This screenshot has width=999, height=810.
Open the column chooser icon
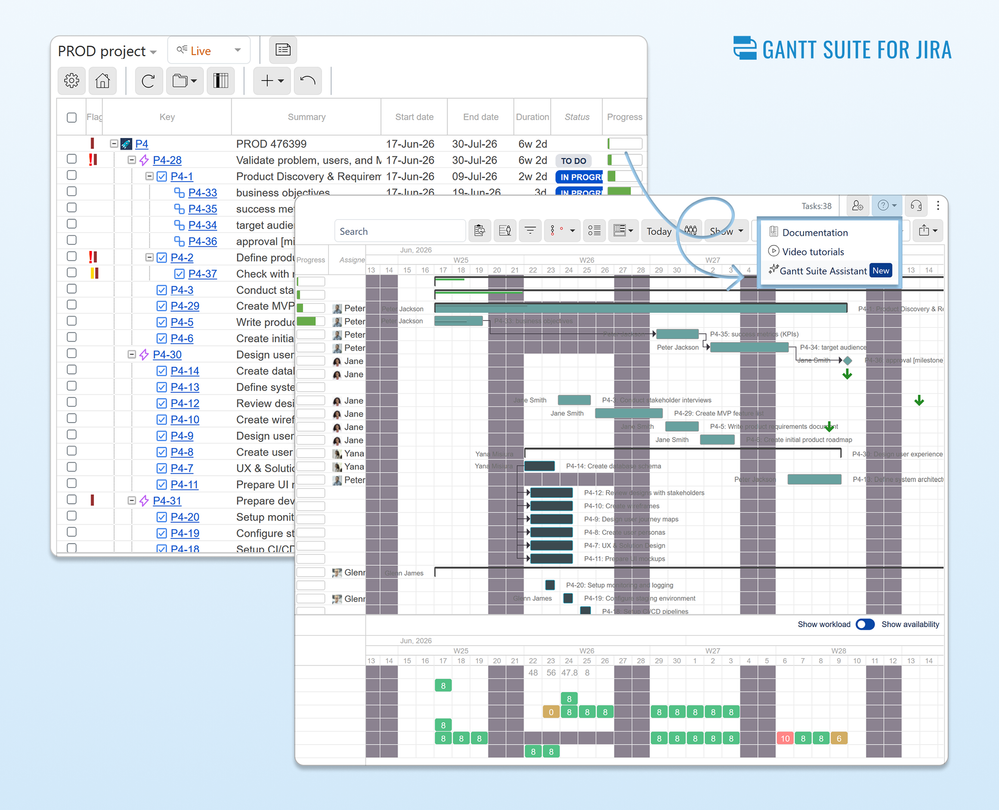pos(220,81)
